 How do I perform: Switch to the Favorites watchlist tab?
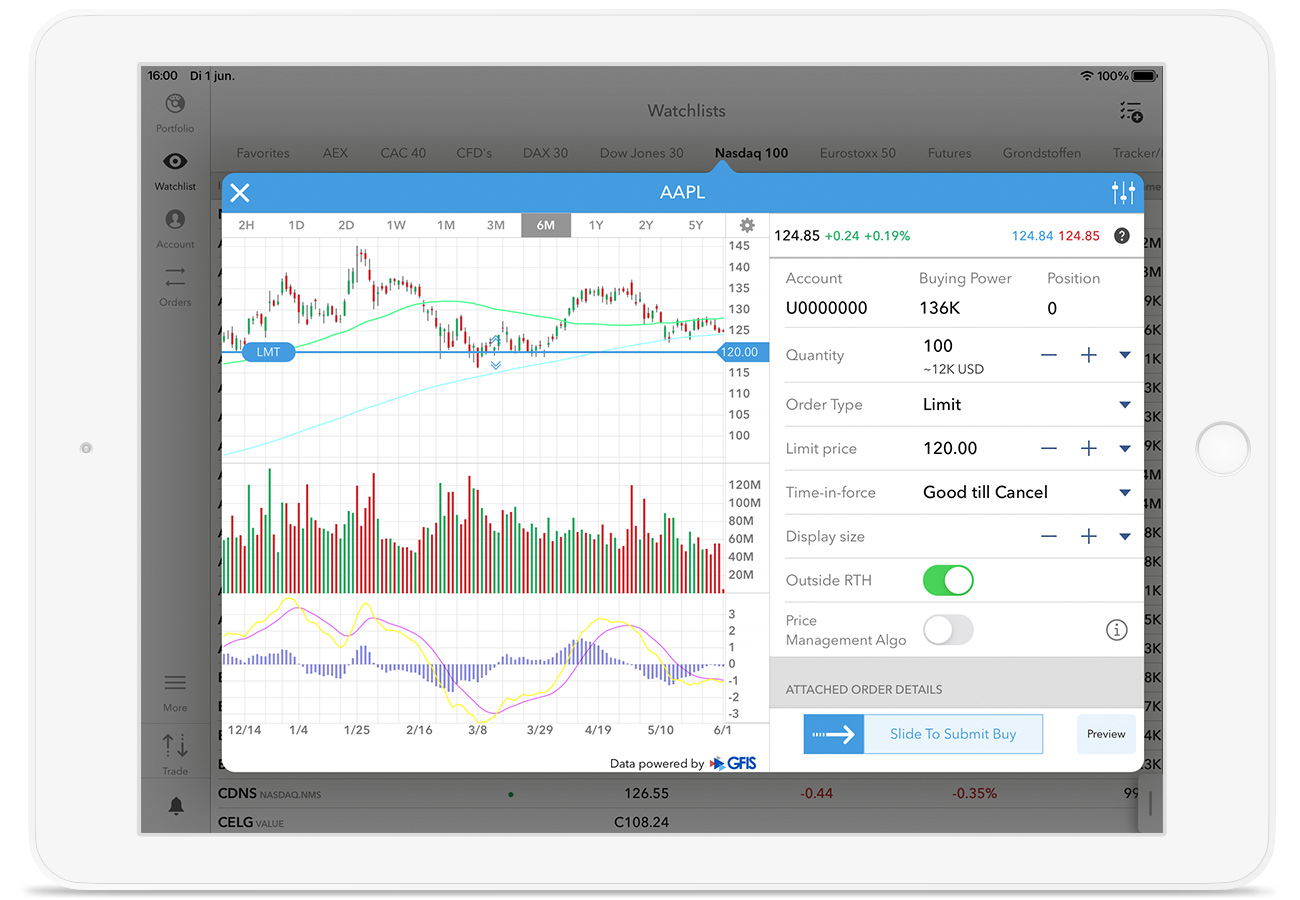[x=263, y=153]
